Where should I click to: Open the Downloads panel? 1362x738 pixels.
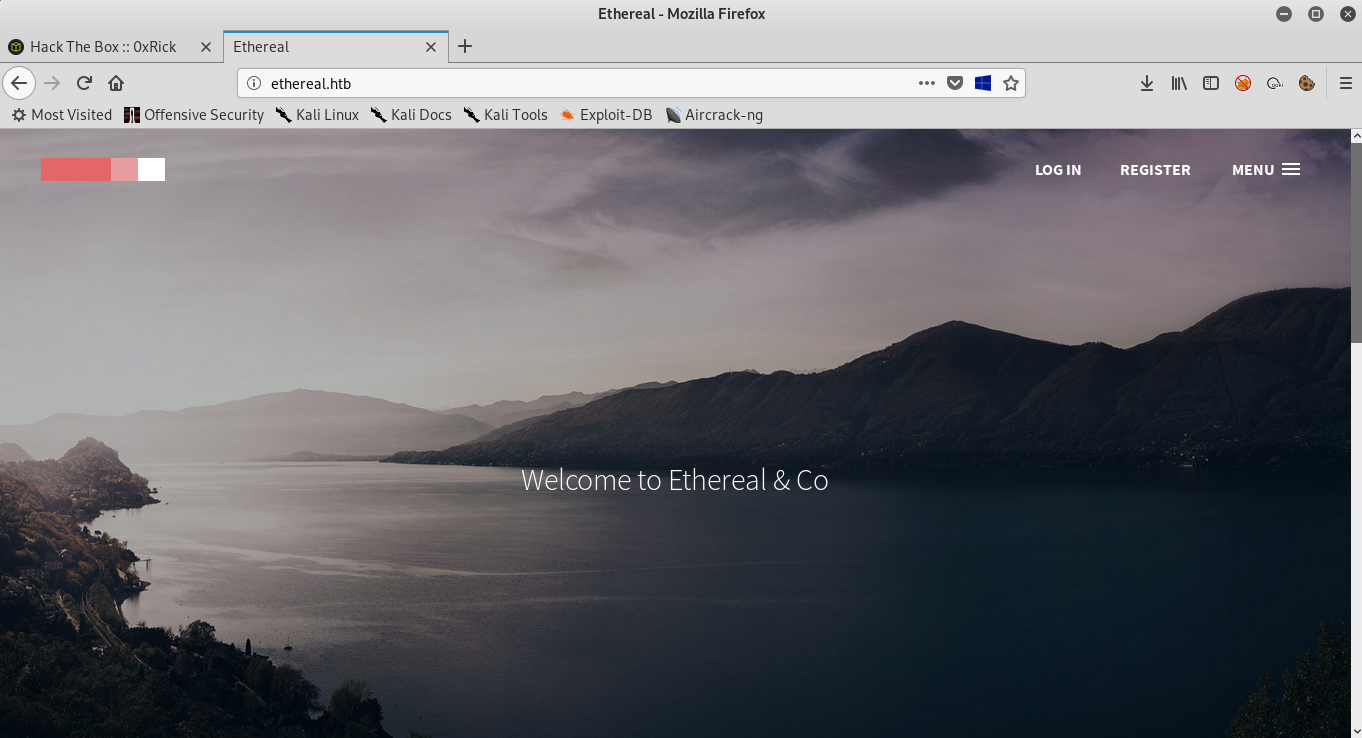1147,83
